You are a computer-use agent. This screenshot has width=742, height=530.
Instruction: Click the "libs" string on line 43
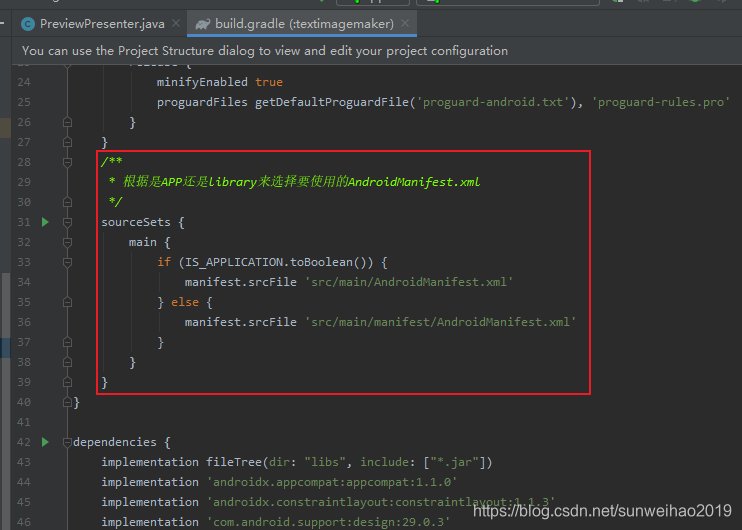pyautogui.click(x=324, y=462)
